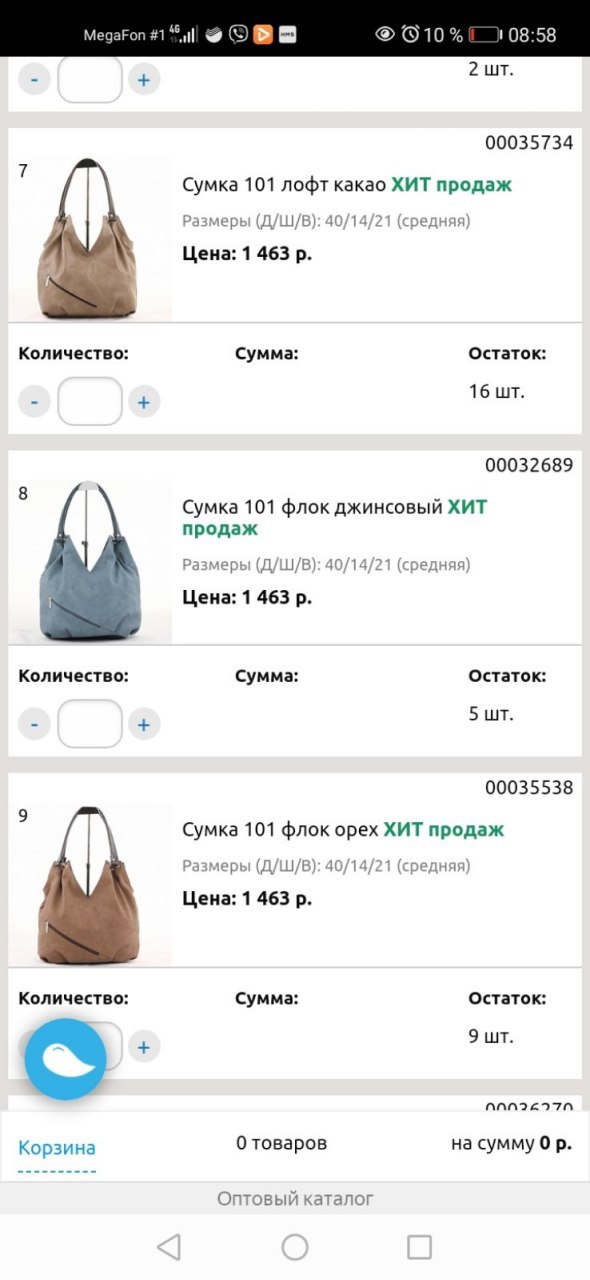Decrease quantity of Сумка 101 лофт какао
Viewport: 590px width, 1280px height.
tap(34, 402)
